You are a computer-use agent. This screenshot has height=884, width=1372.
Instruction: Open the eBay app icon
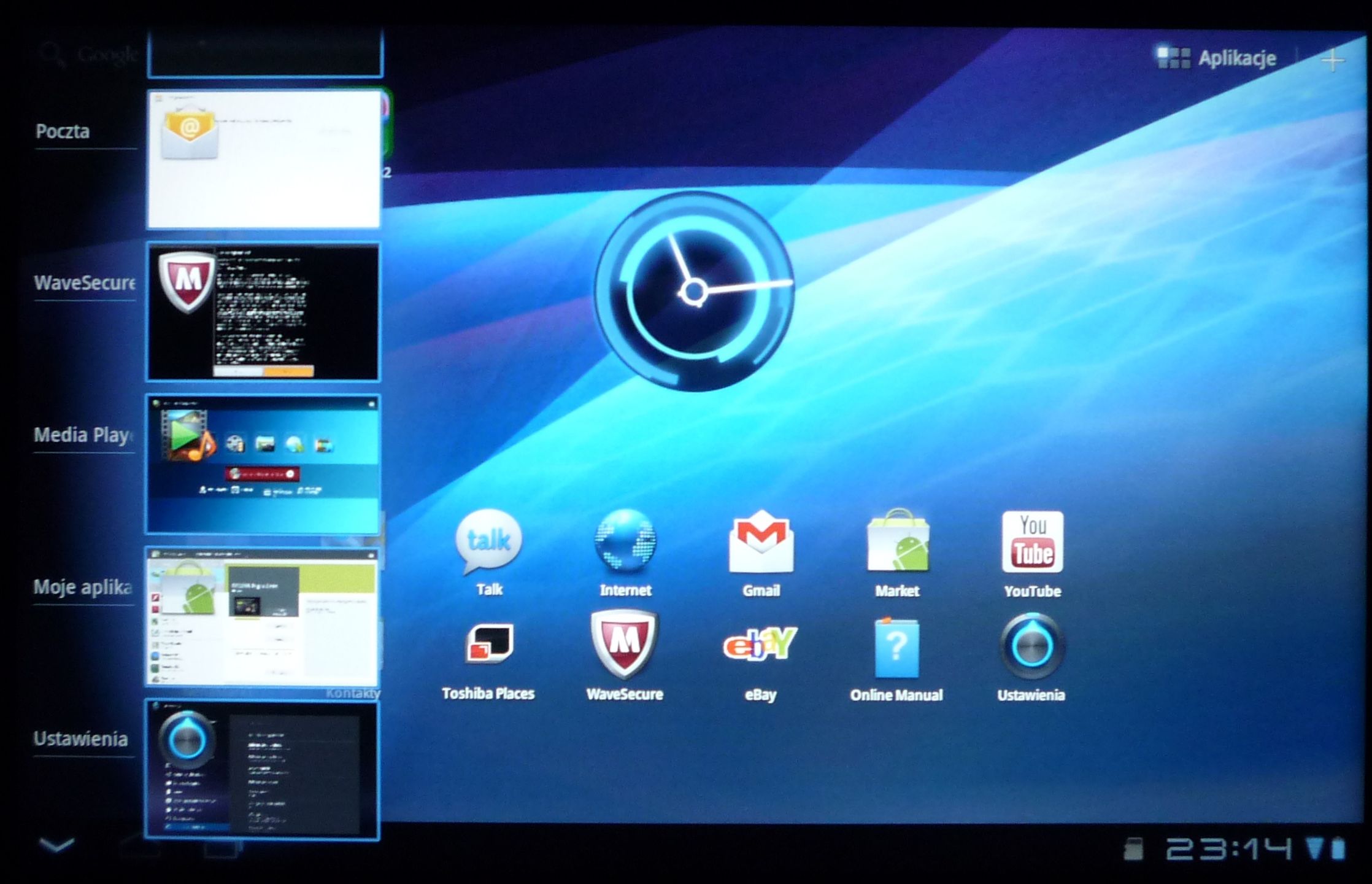point(760,645)
